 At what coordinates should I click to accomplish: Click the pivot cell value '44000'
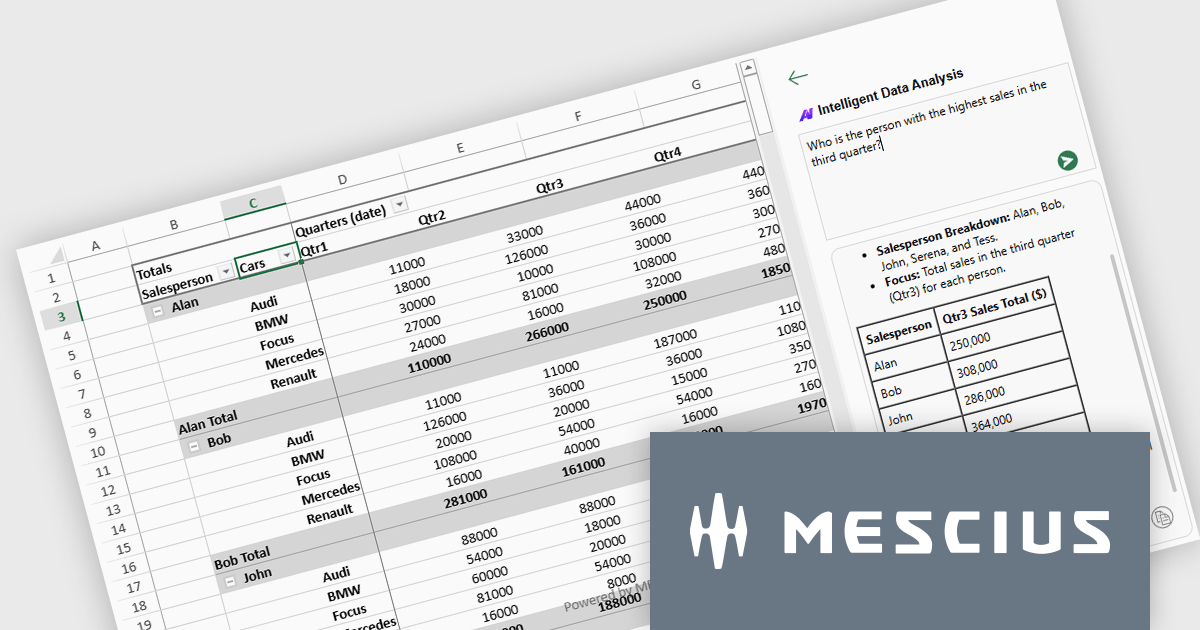643,203
